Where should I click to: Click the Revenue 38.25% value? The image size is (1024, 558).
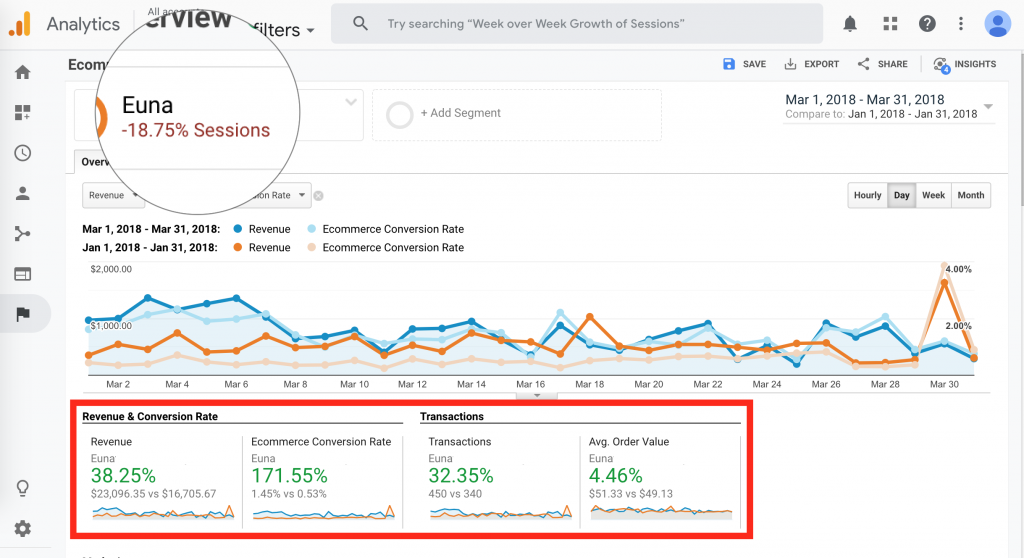(123, 476)
